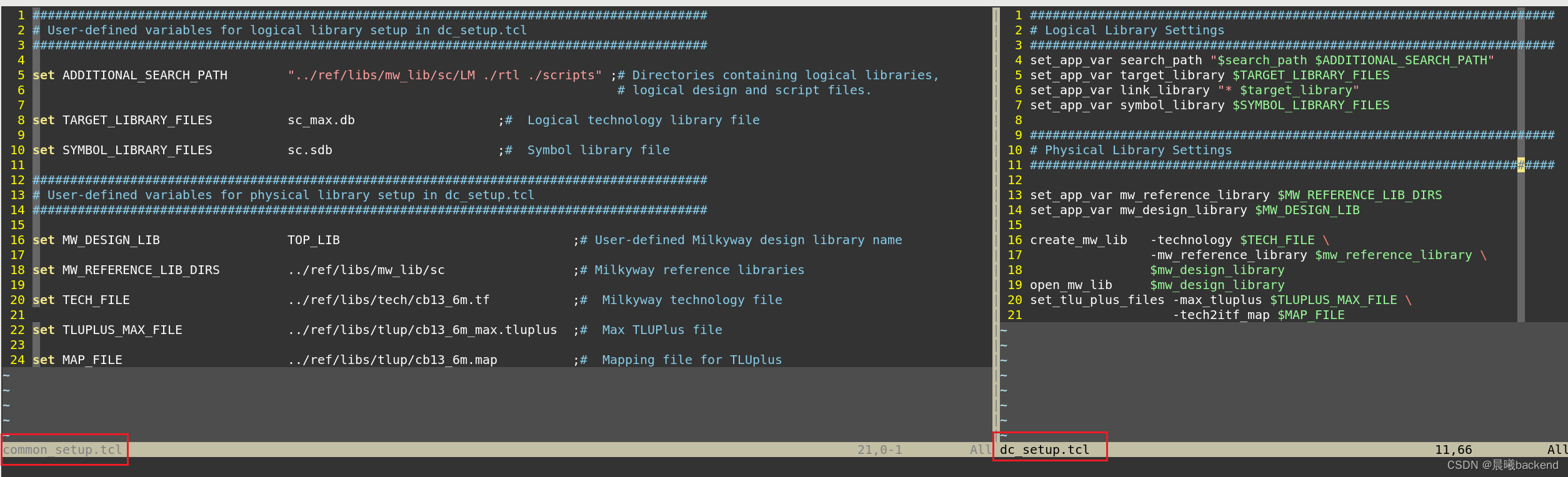Viewport: 1568px width, 477px height.
Task: Click comment "Logical technology library file"
Action: point(644,120)
